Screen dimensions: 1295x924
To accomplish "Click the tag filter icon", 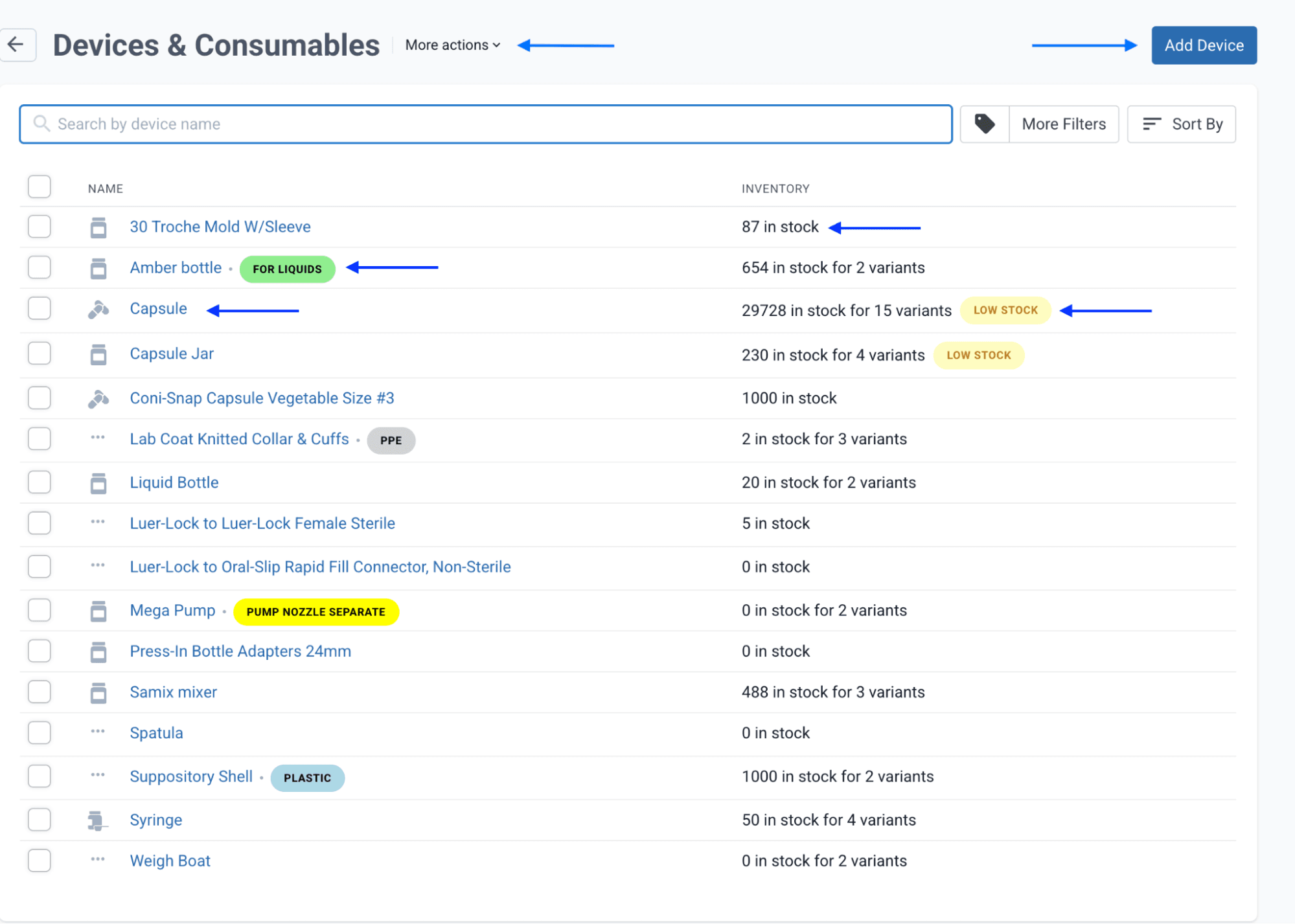I will point(984,124).
